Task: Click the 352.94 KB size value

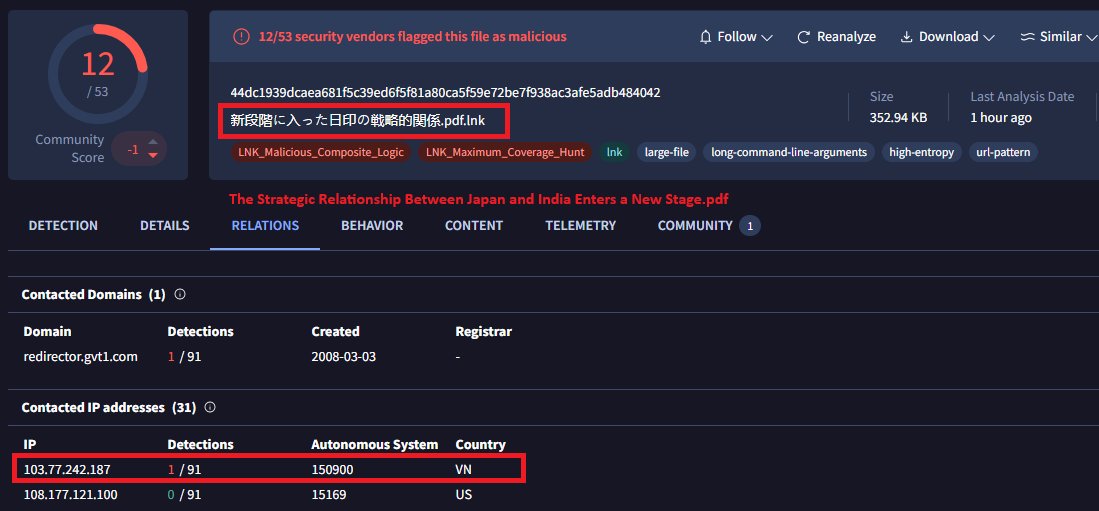Action: [898, 118]
